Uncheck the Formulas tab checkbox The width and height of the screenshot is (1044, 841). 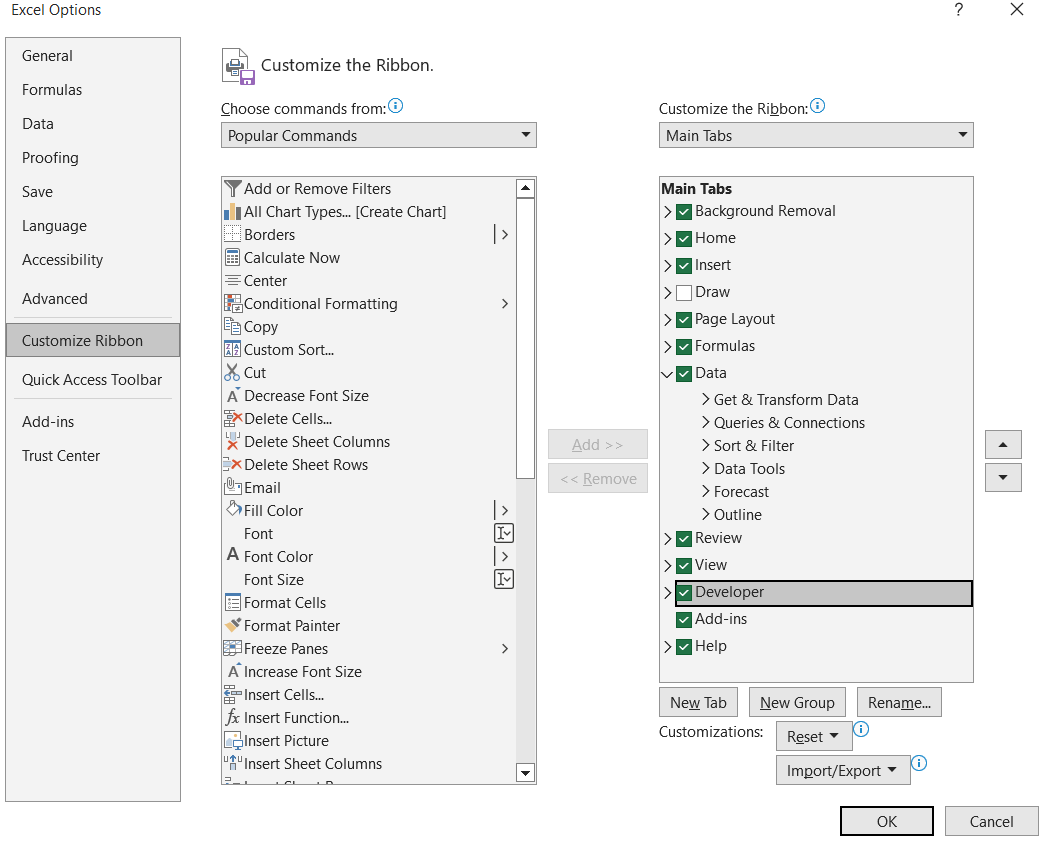point(684,347)
